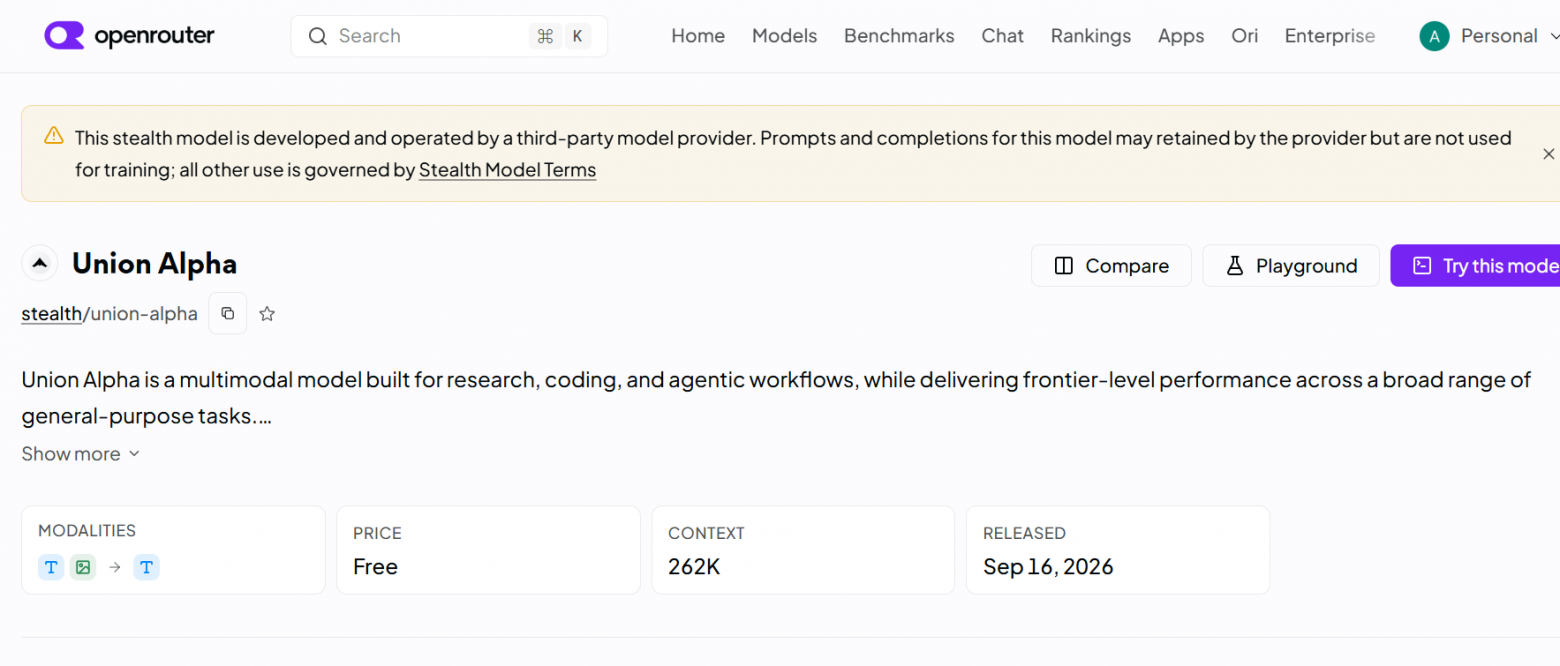Viewport: 1560px width, 666px height.
Task: Click the Free price value
Action: (375, 567)
